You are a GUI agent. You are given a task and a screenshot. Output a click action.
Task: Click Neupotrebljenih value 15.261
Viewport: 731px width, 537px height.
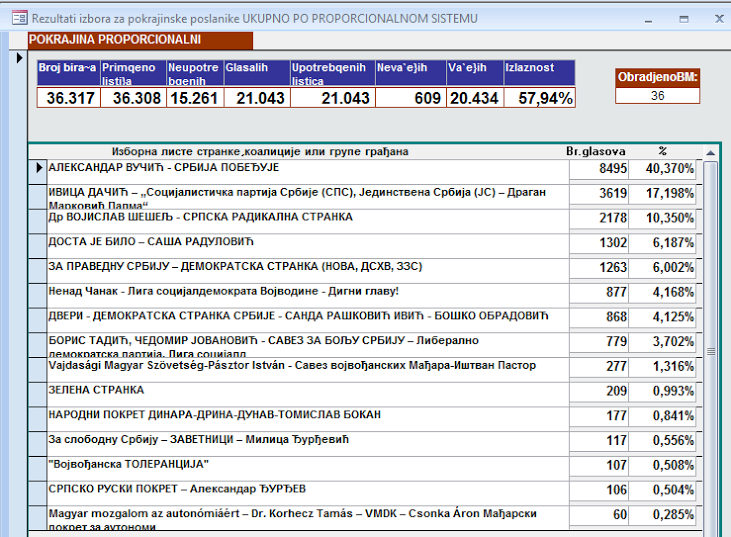click(x=195, y=98)
